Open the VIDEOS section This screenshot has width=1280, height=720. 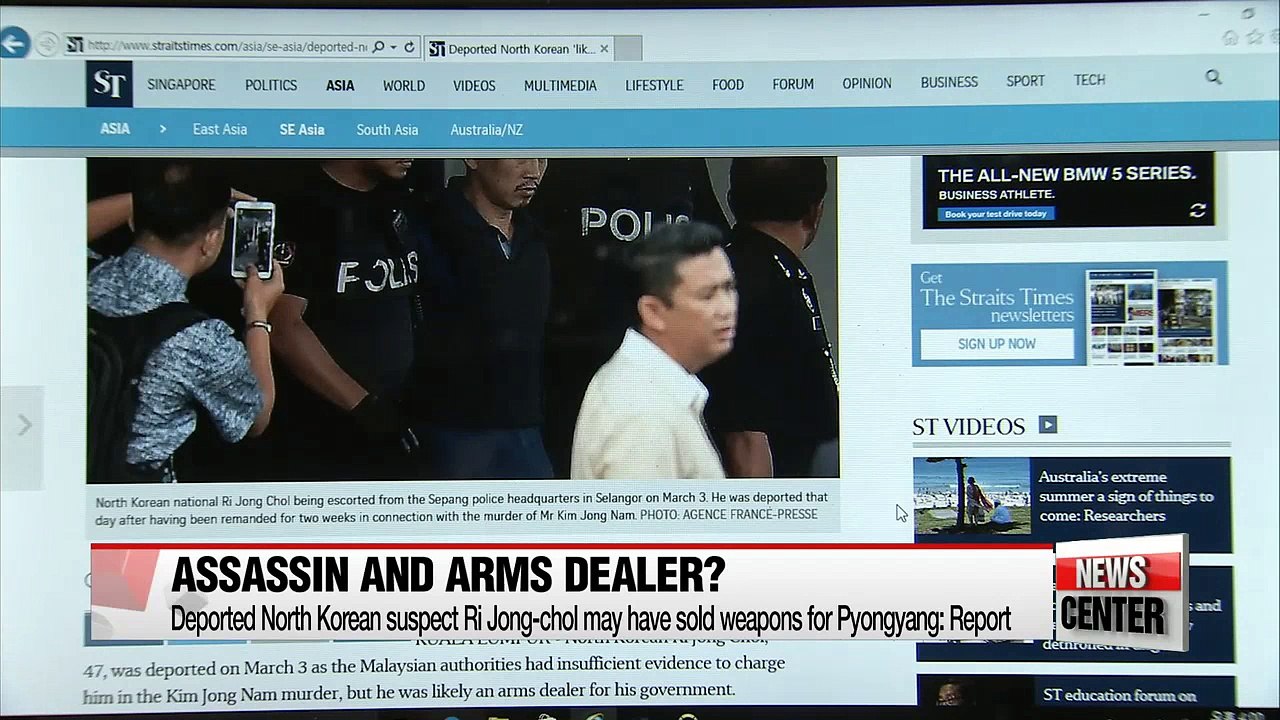[474, 85]
